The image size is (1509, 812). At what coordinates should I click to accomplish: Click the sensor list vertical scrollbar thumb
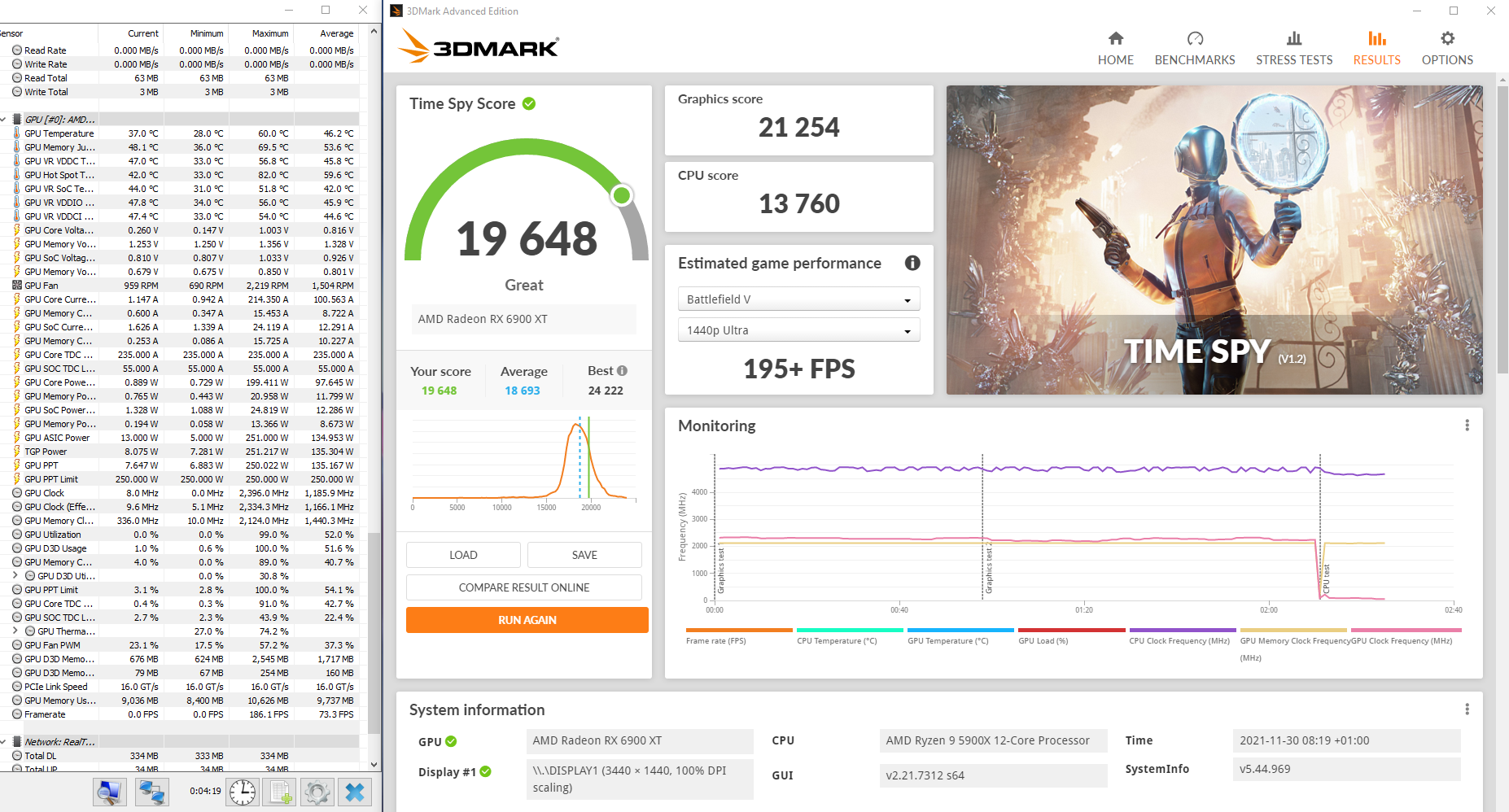tap(374, 633)
